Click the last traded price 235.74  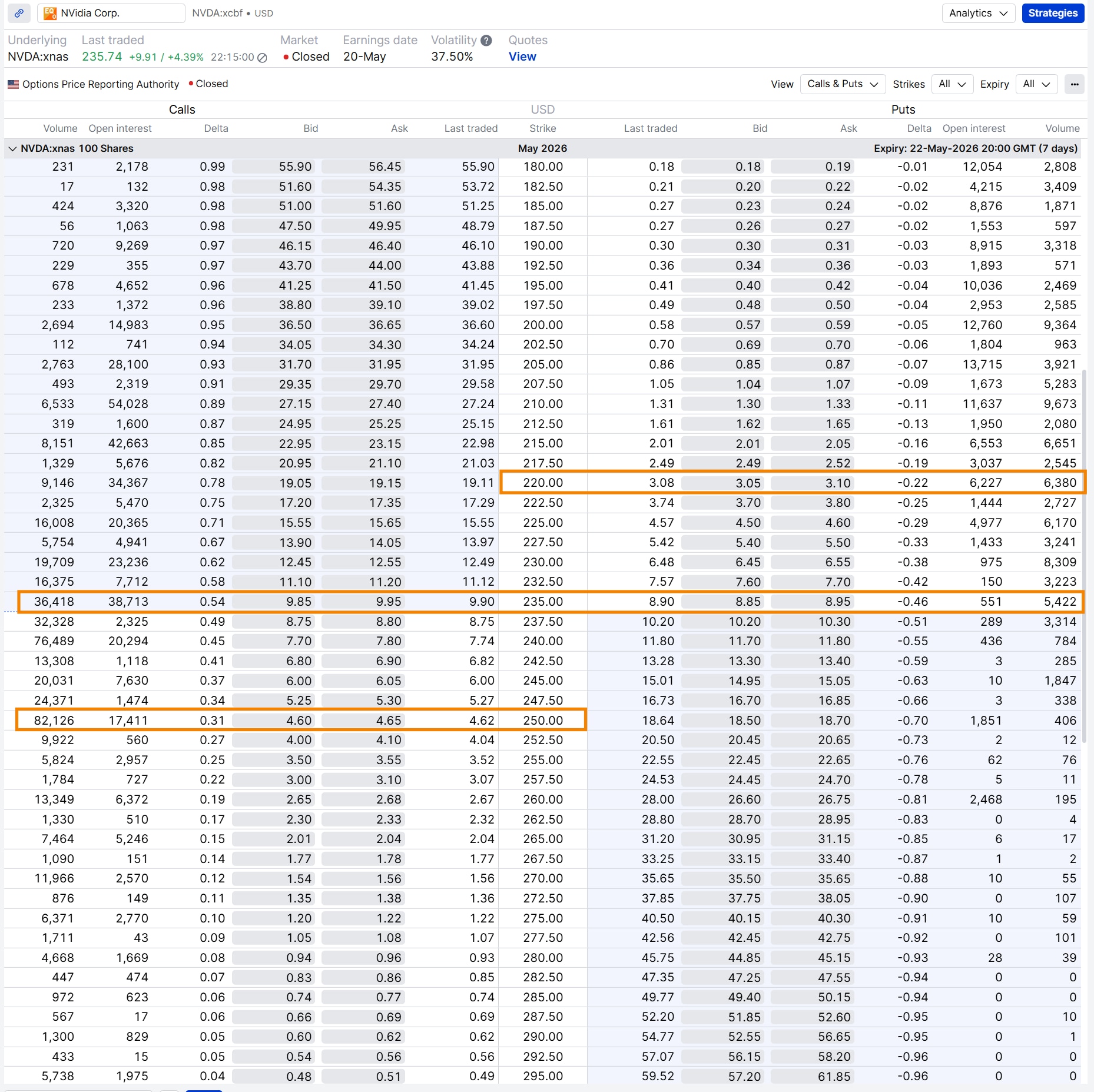point(102,57)
